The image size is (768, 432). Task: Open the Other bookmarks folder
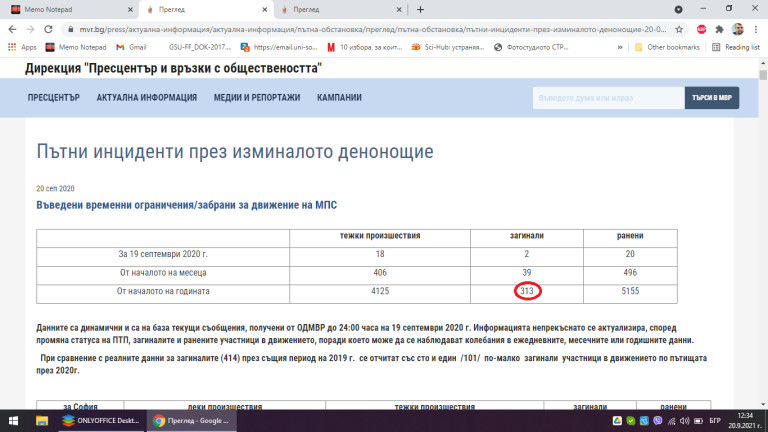pyautogui.click(x=670, y=47)
